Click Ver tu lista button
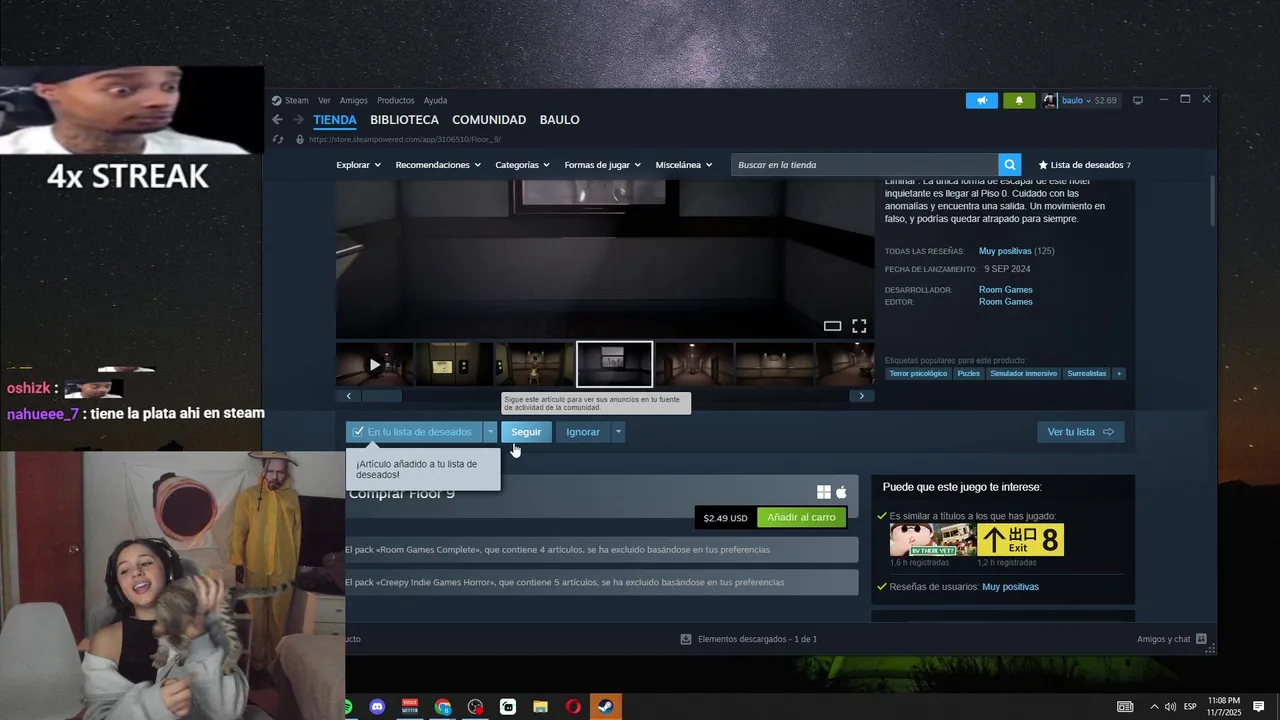 pyautogui.click(x=1081, y=432)
